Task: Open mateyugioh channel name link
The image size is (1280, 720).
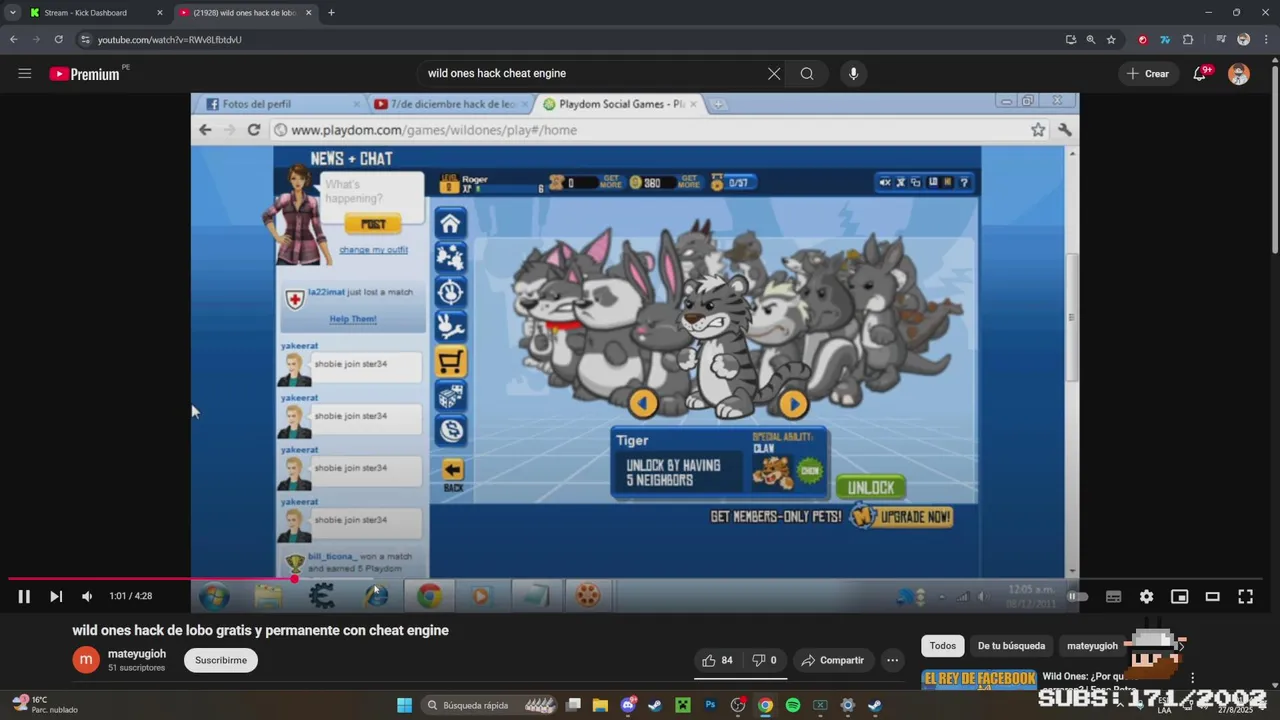Action: [x=137, y=654]
